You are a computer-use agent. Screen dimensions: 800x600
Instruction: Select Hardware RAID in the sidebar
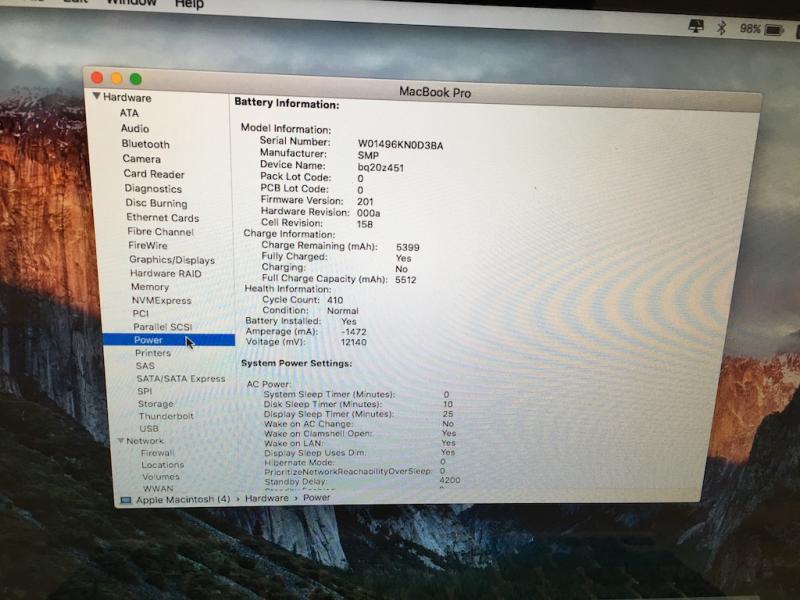166,273
